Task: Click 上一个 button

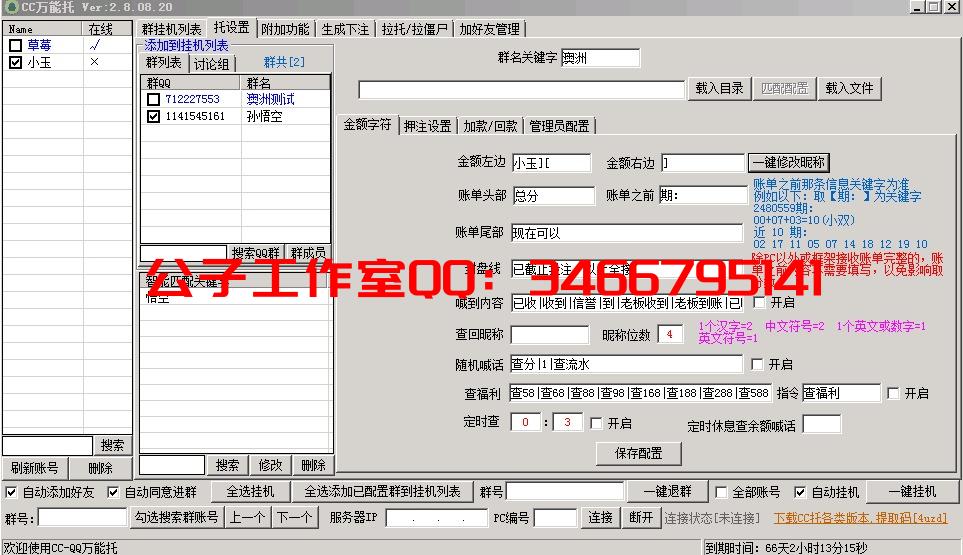Action: pos(248,518)
